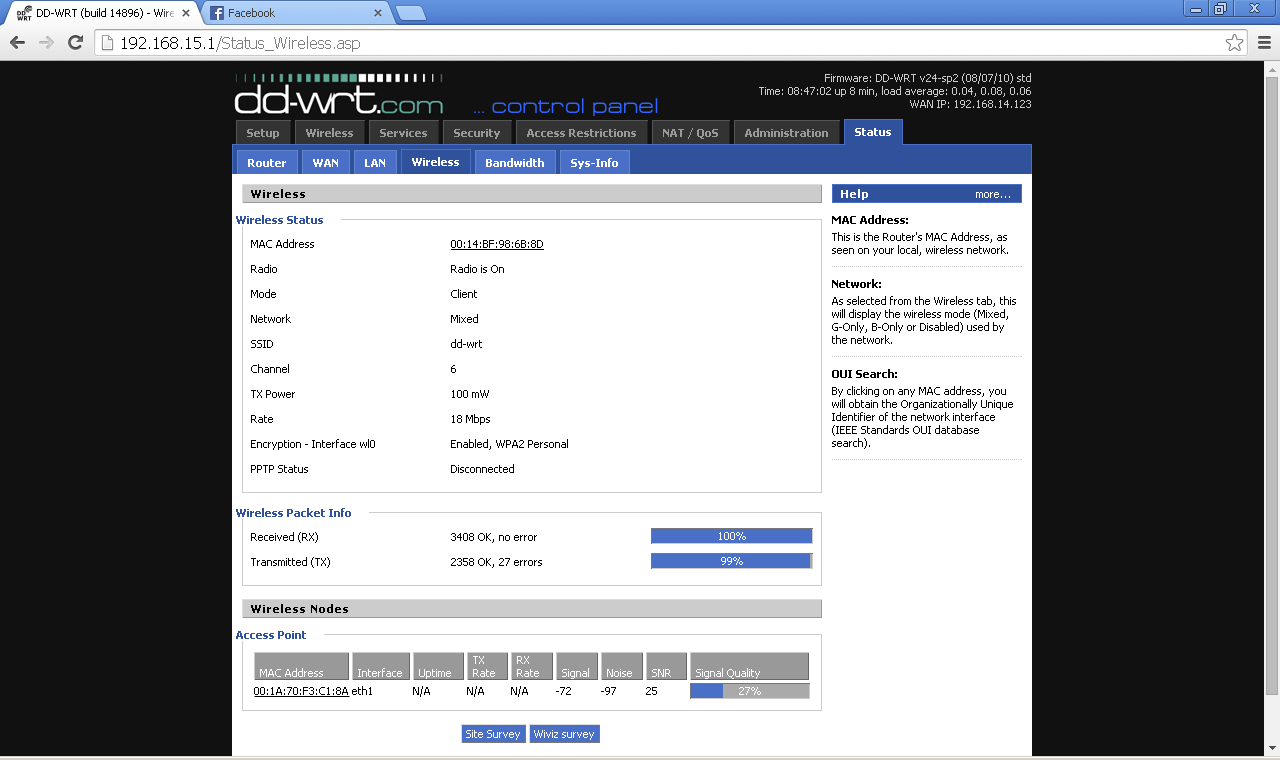Click the dd-wrt.com logo

(x=339, y=96)
